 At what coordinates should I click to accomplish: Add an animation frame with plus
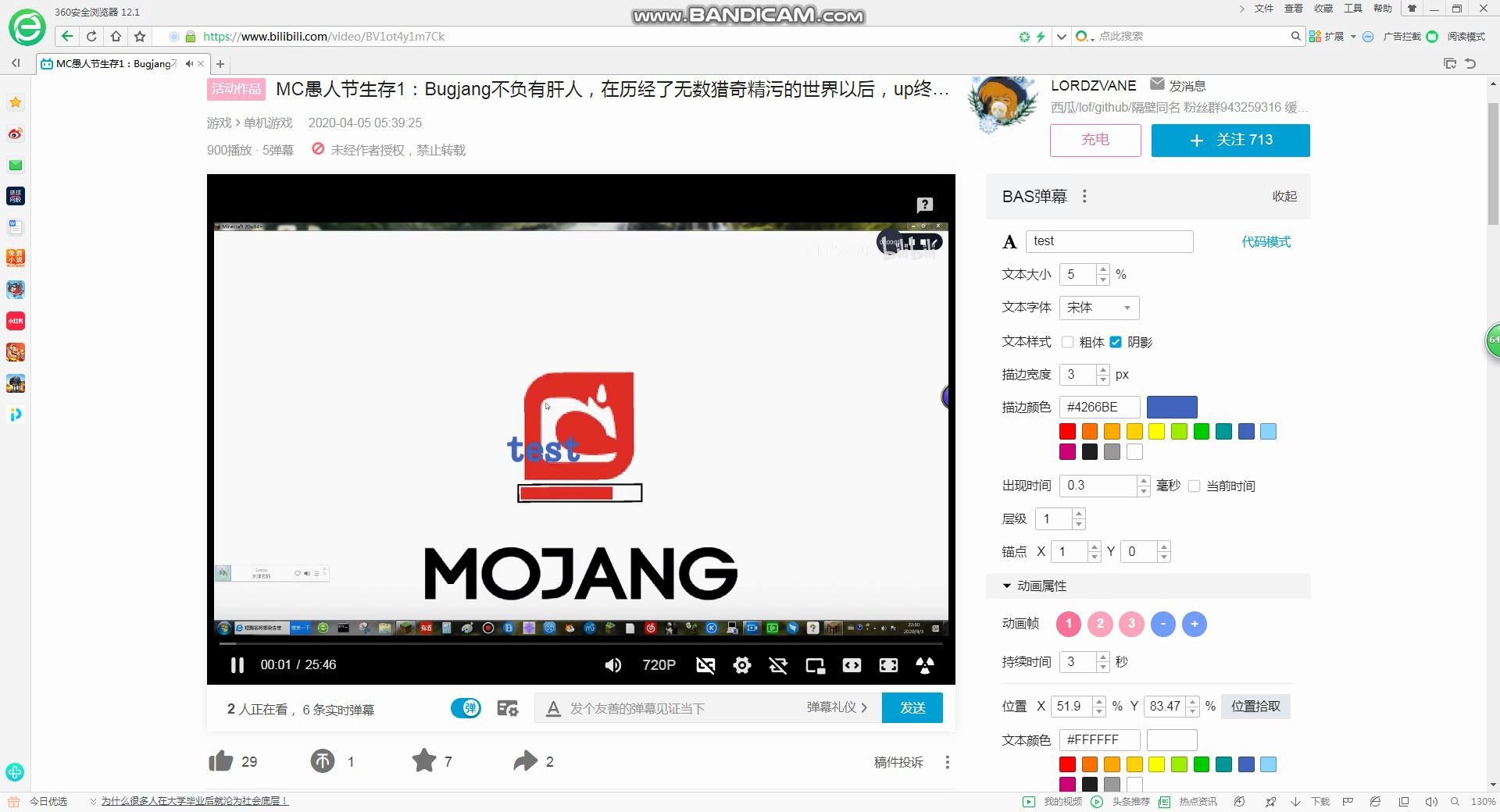coord(1195,624)
